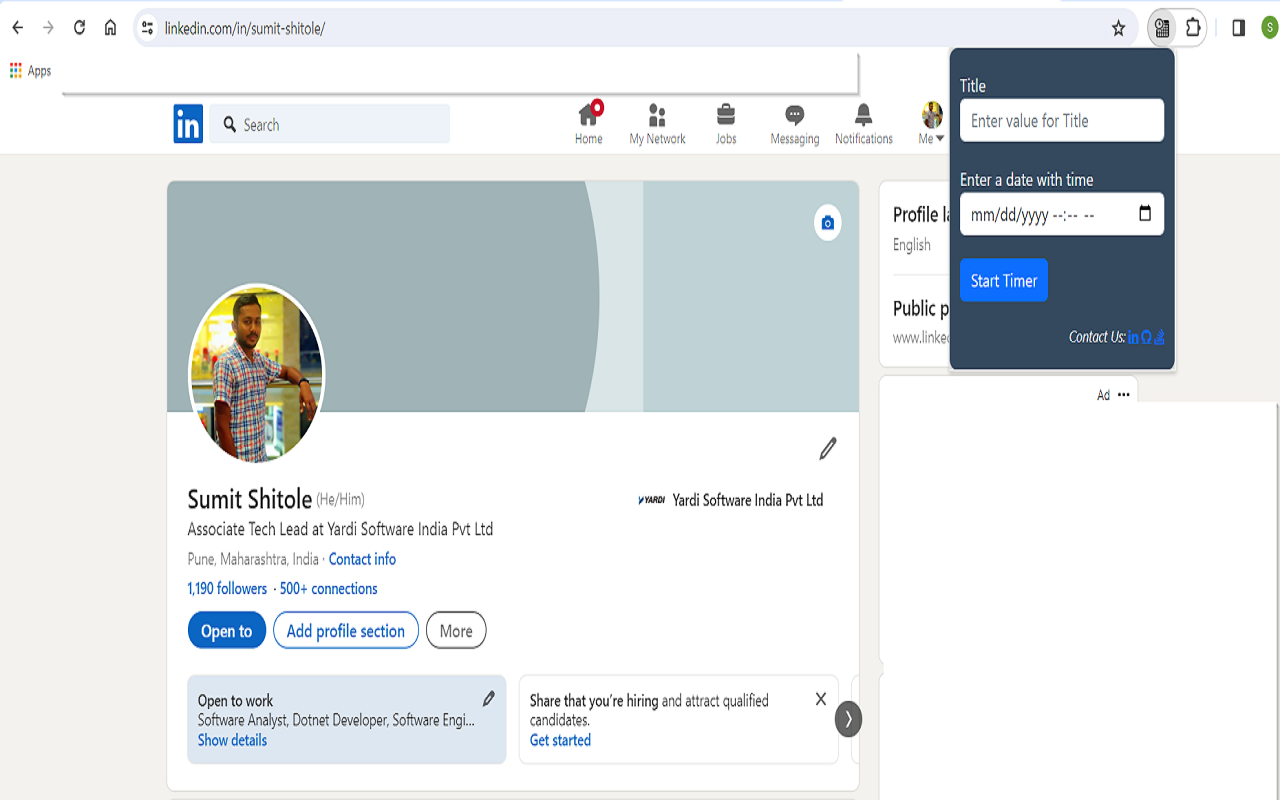Go back using the browser back arrow
Image resolution: width=1280 pixels, height=800 pixels.
17,28
